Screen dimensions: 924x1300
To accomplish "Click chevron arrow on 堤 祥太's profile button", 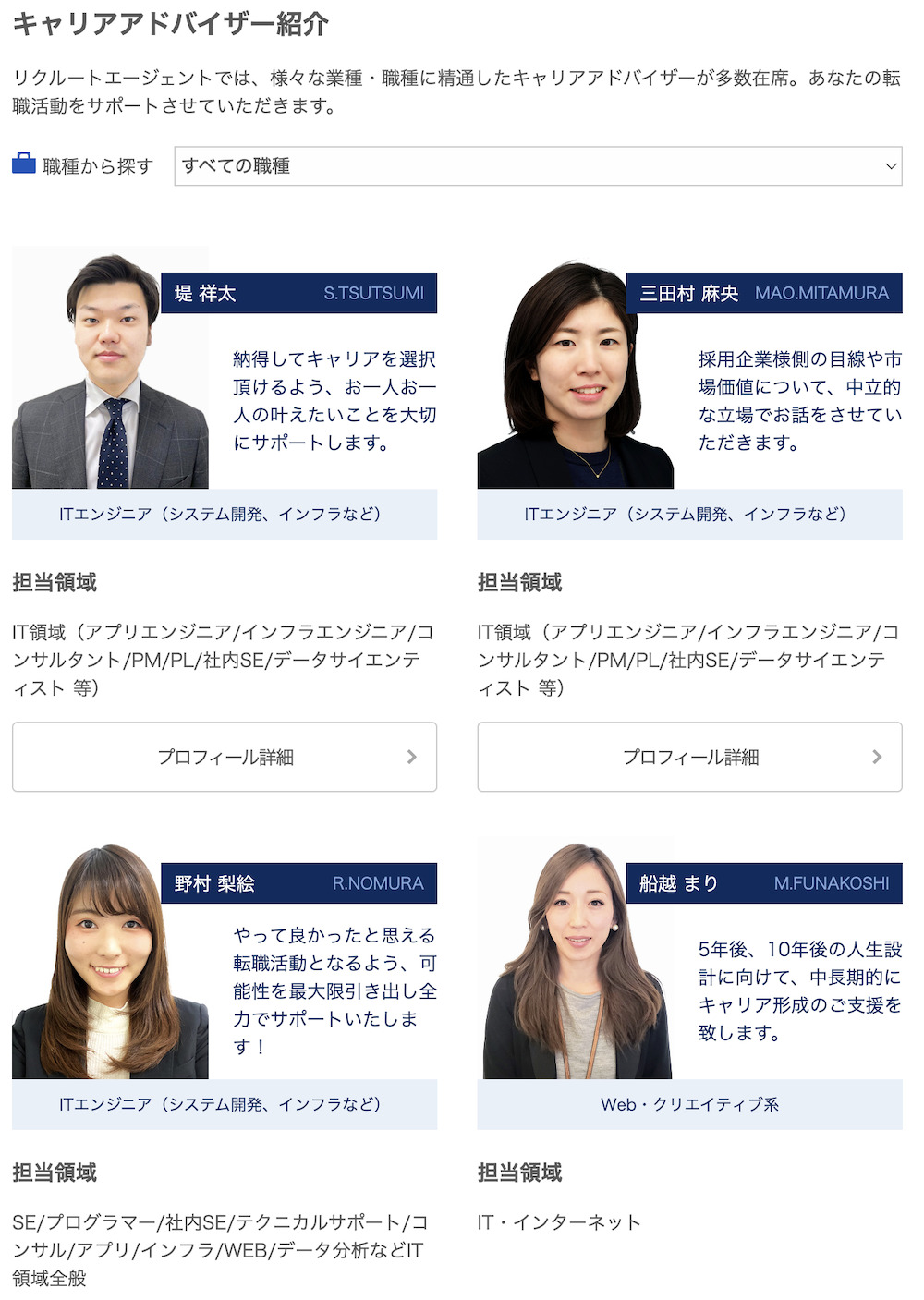I will (x=412, y=757).
